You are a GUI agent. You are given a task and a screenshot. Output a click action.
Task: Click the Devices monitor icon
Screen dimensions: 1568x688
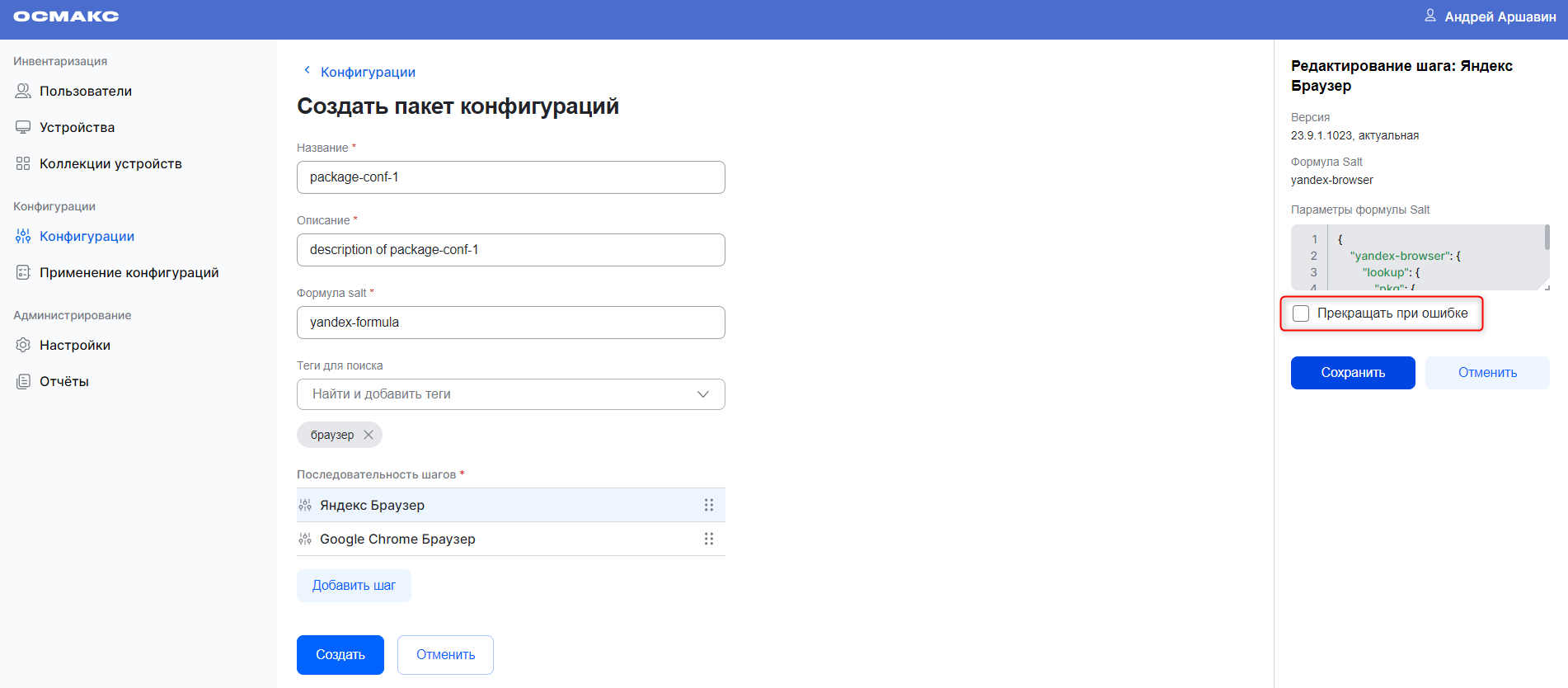[x=23, y=127]
